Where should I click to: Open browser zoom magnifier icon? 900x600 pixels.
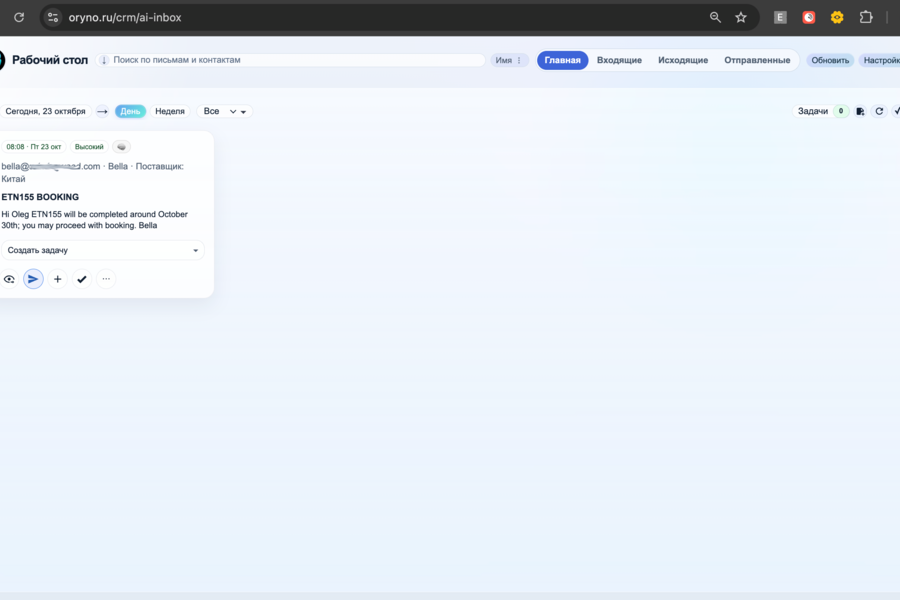pyautogui.click(x=715, y=17)
